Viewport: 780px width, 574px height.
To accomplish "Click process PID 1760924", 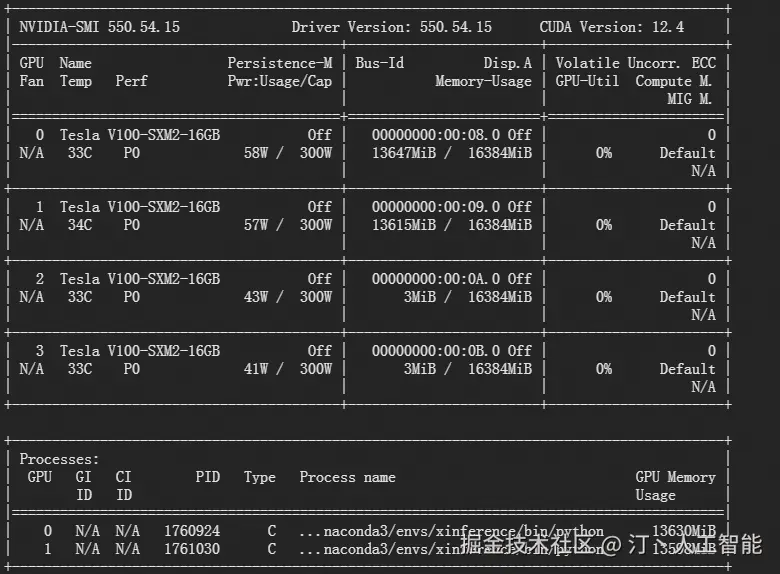I will 192,531.
